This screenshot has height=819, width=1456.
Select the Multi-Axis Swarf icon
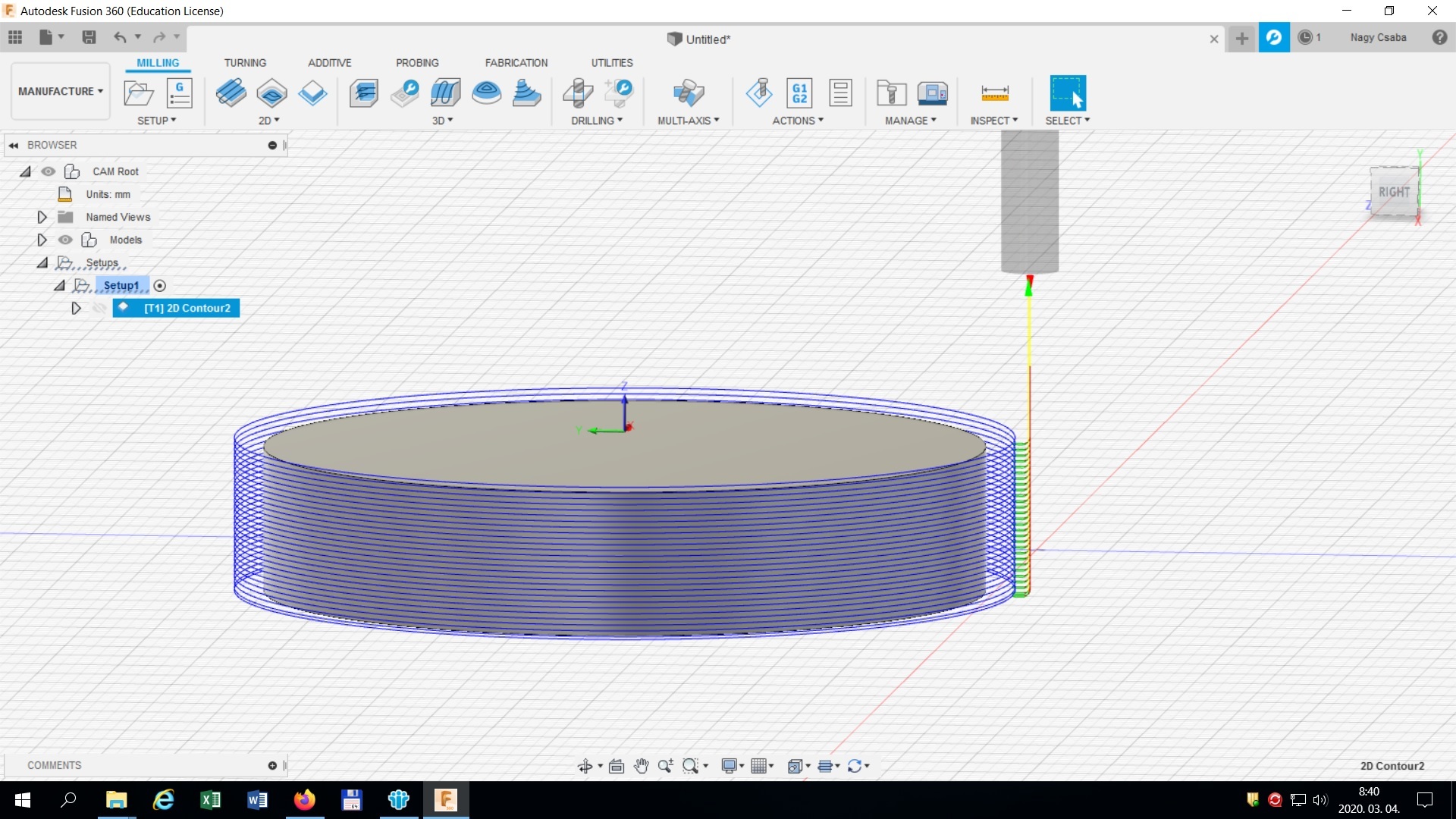(x=689, y=93)
